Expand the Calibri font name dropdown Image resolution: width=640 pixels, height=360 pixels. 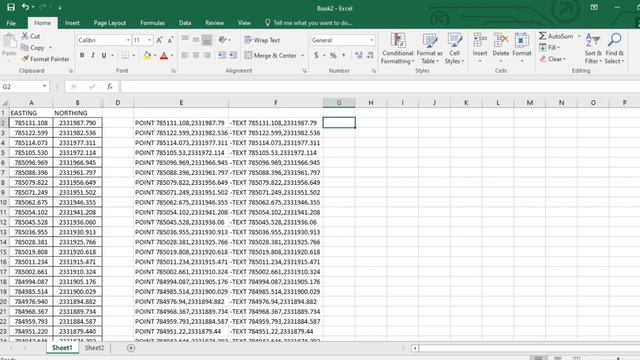point(128,40)
